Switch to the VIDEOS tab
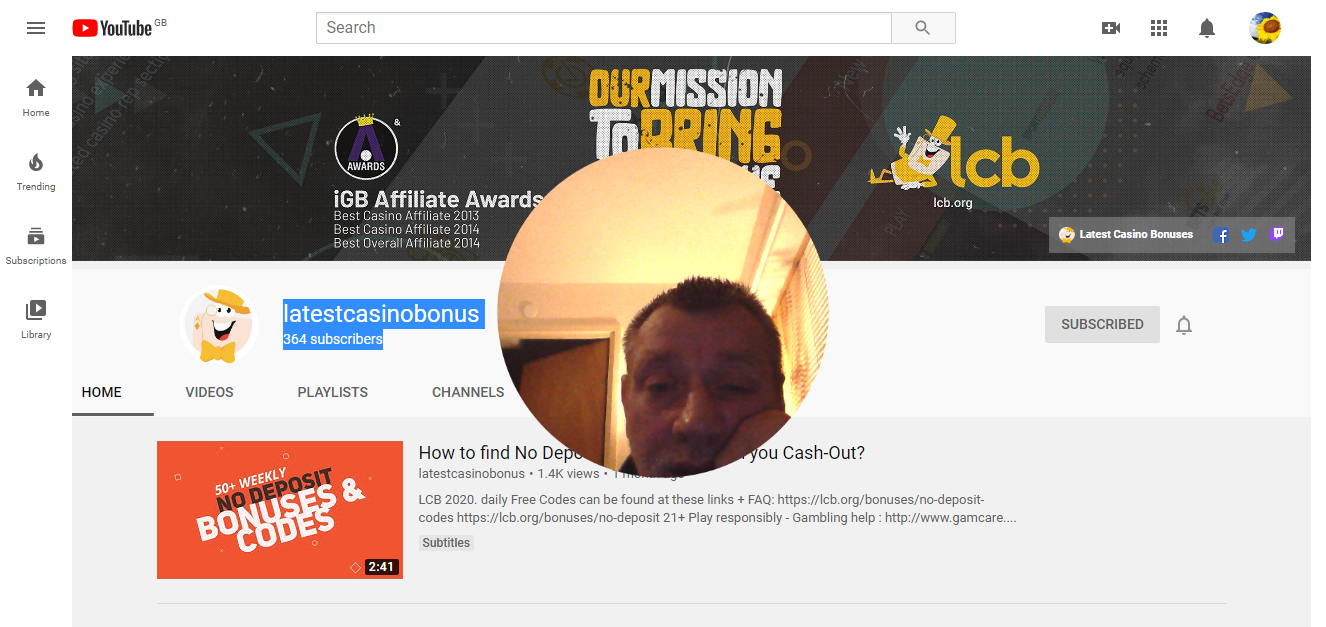Image resolution: width=1326 pixels, height=627 pixels. tap(209, 392)
